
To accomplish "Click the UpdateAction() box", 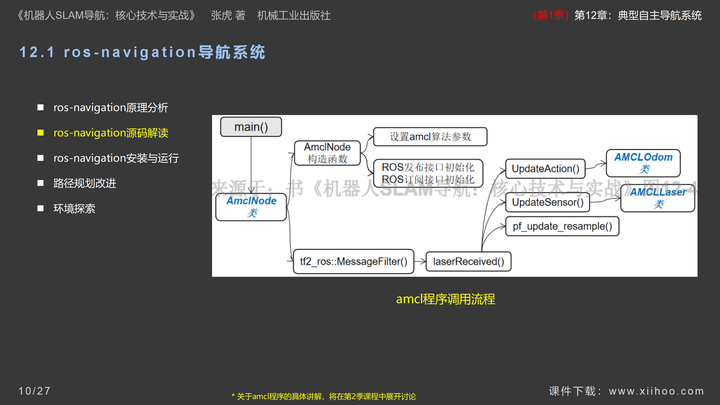I will coord(545,169).
